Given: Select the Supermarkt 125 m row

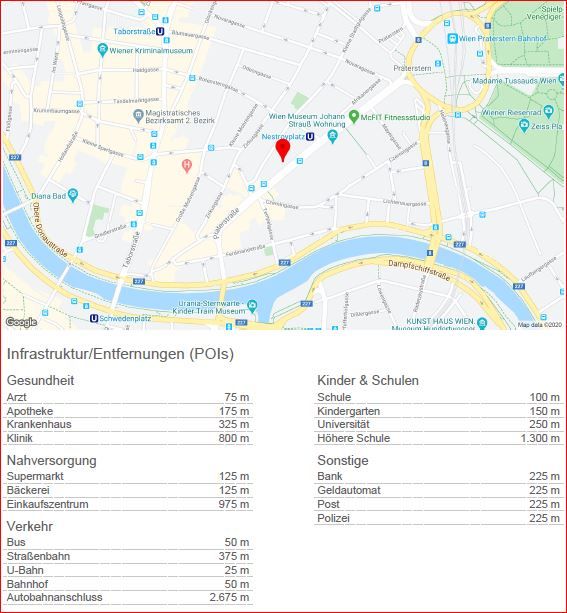Looking at the screenshot, I should 128,476.
